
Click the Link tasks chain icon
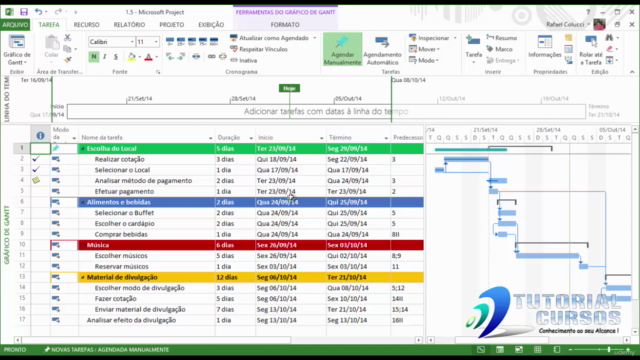(x=211, y=56)
